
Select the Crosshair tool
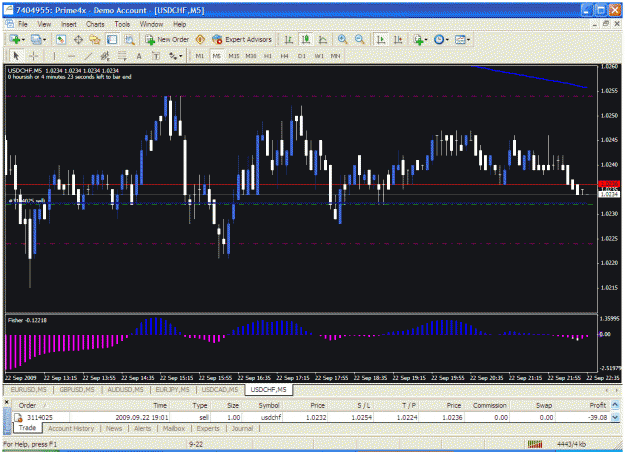click(34, 56)
